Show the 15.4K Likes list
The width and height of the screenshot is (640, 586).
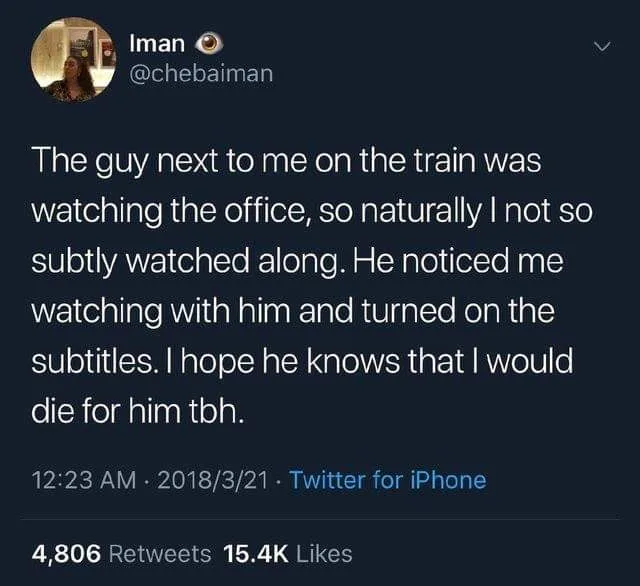288,552
